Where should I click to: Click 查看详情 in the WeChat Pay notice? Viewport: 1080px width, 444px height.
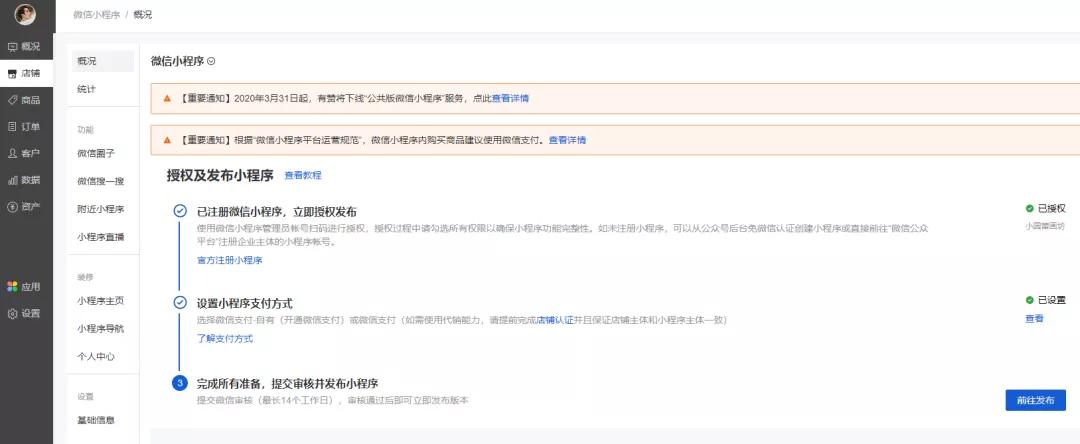568,140
